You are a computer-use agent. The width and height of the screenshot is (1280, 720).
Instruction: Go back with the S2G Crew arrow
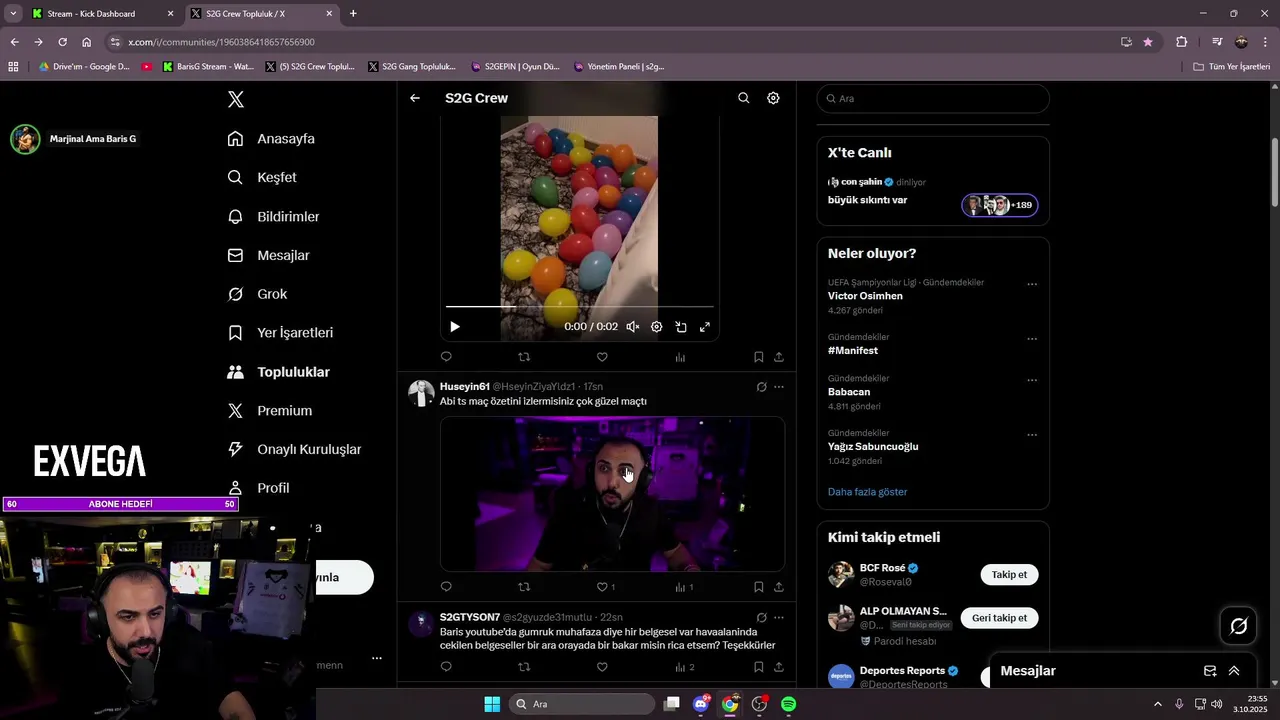[x=415, y=98]
